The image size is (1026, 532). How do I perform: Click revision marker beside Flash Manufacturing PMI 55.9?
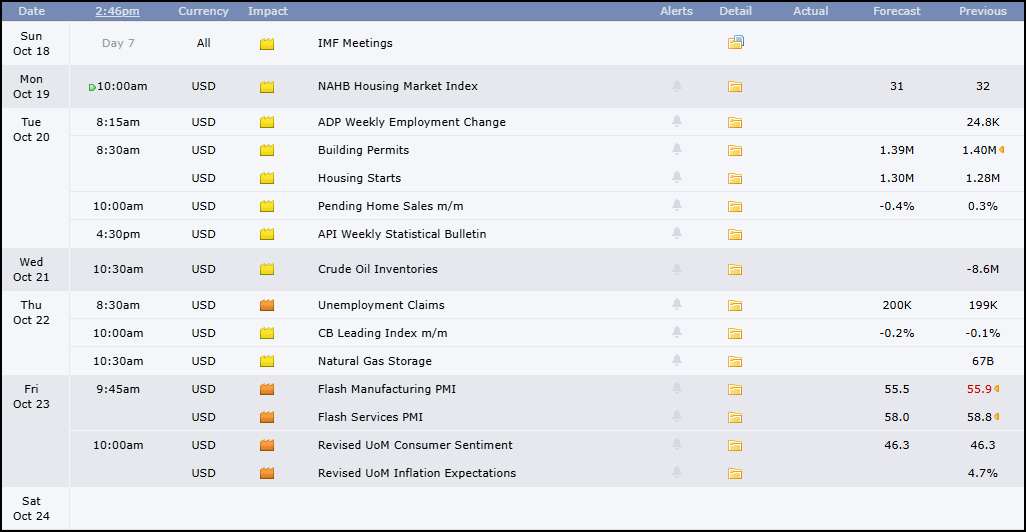point(997,389)
